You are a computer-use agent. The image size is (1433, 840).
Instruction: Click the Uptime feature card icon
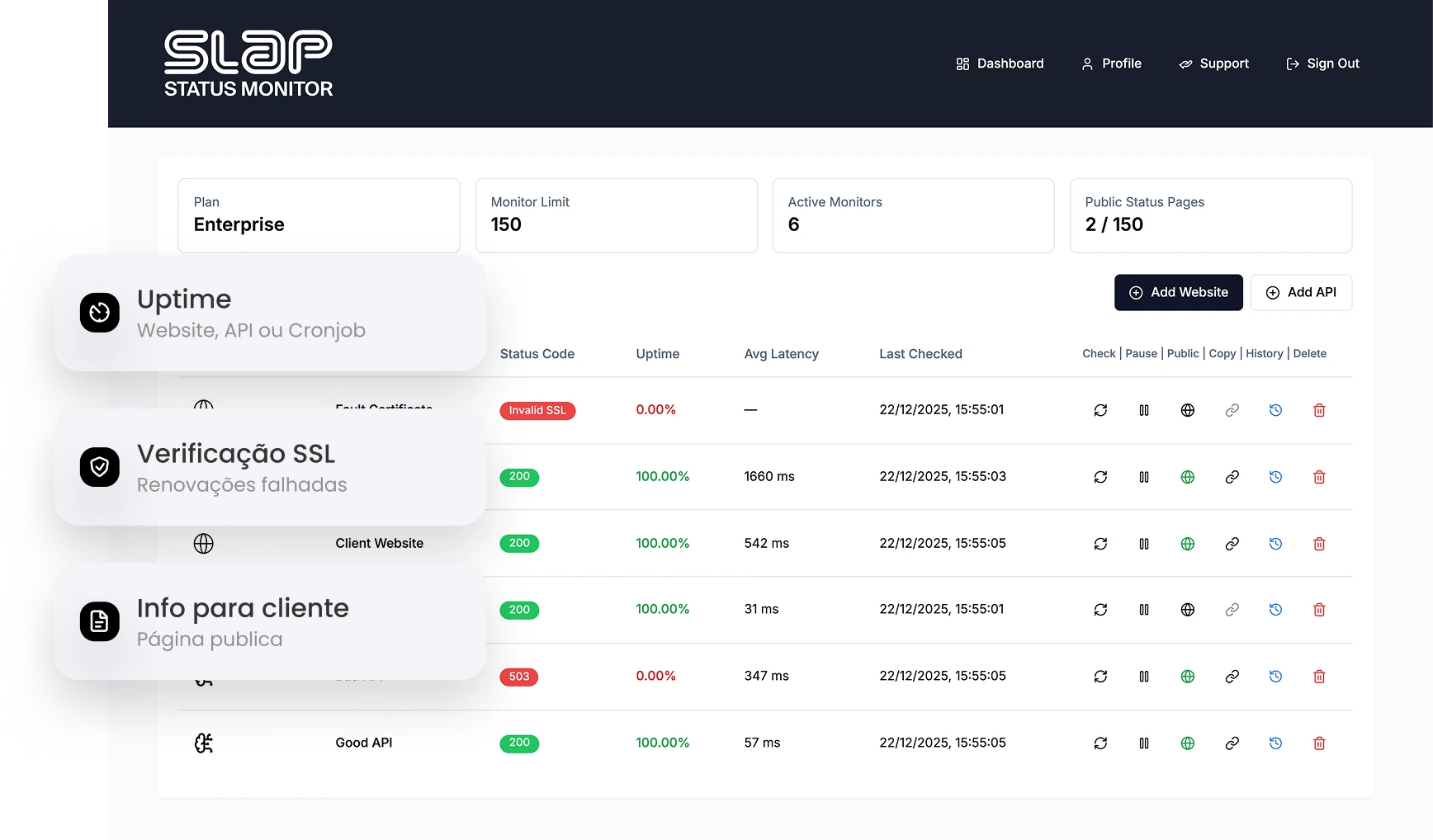pos(100,313)
